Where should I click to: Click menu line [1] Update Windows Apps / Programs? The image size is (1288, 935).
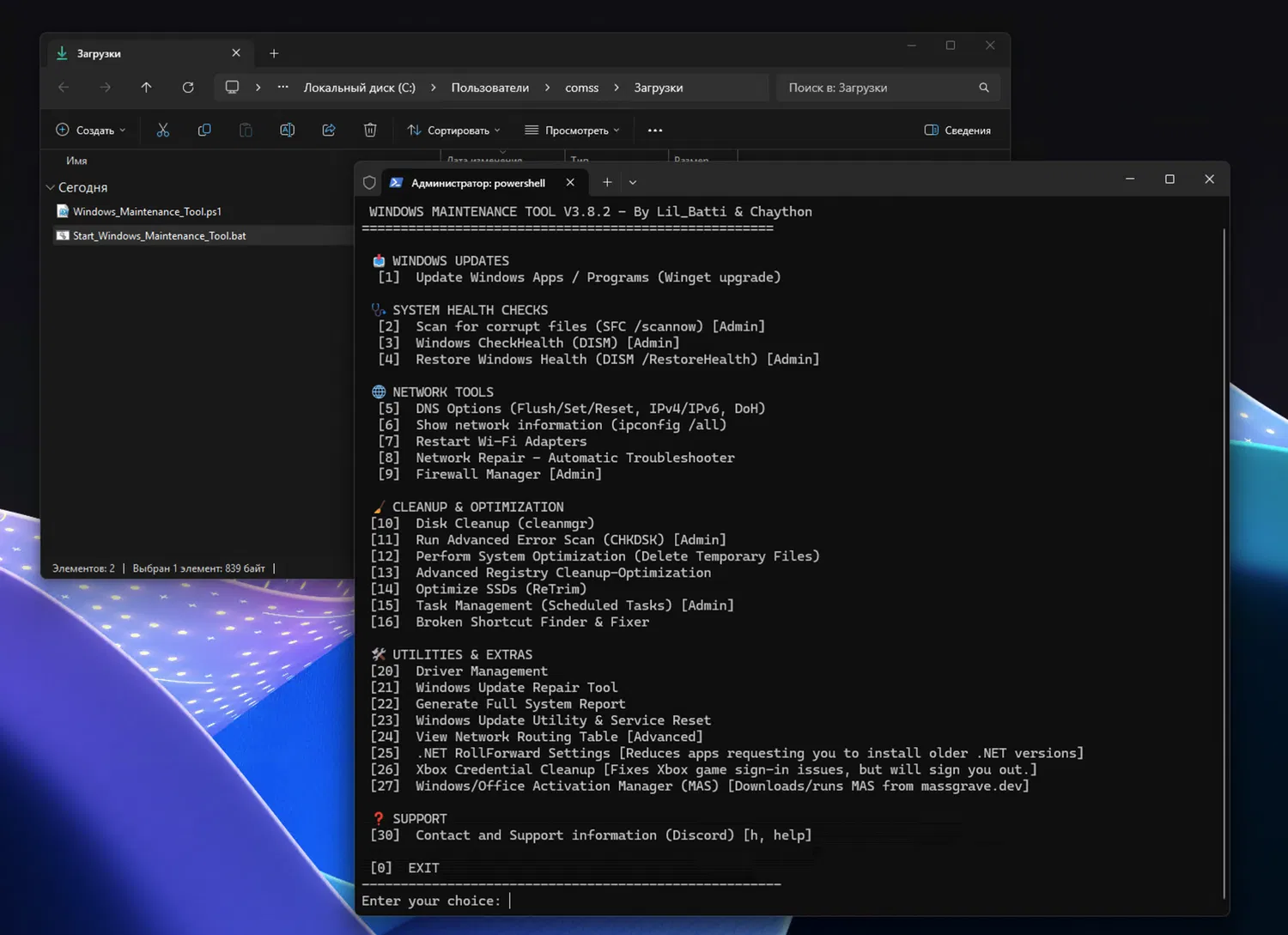580,277
